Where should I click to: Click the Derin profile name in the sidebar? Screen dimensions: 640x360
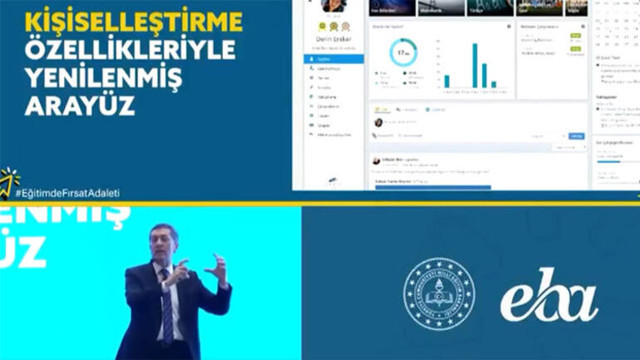pyautogui.click(x=333, y=39)
